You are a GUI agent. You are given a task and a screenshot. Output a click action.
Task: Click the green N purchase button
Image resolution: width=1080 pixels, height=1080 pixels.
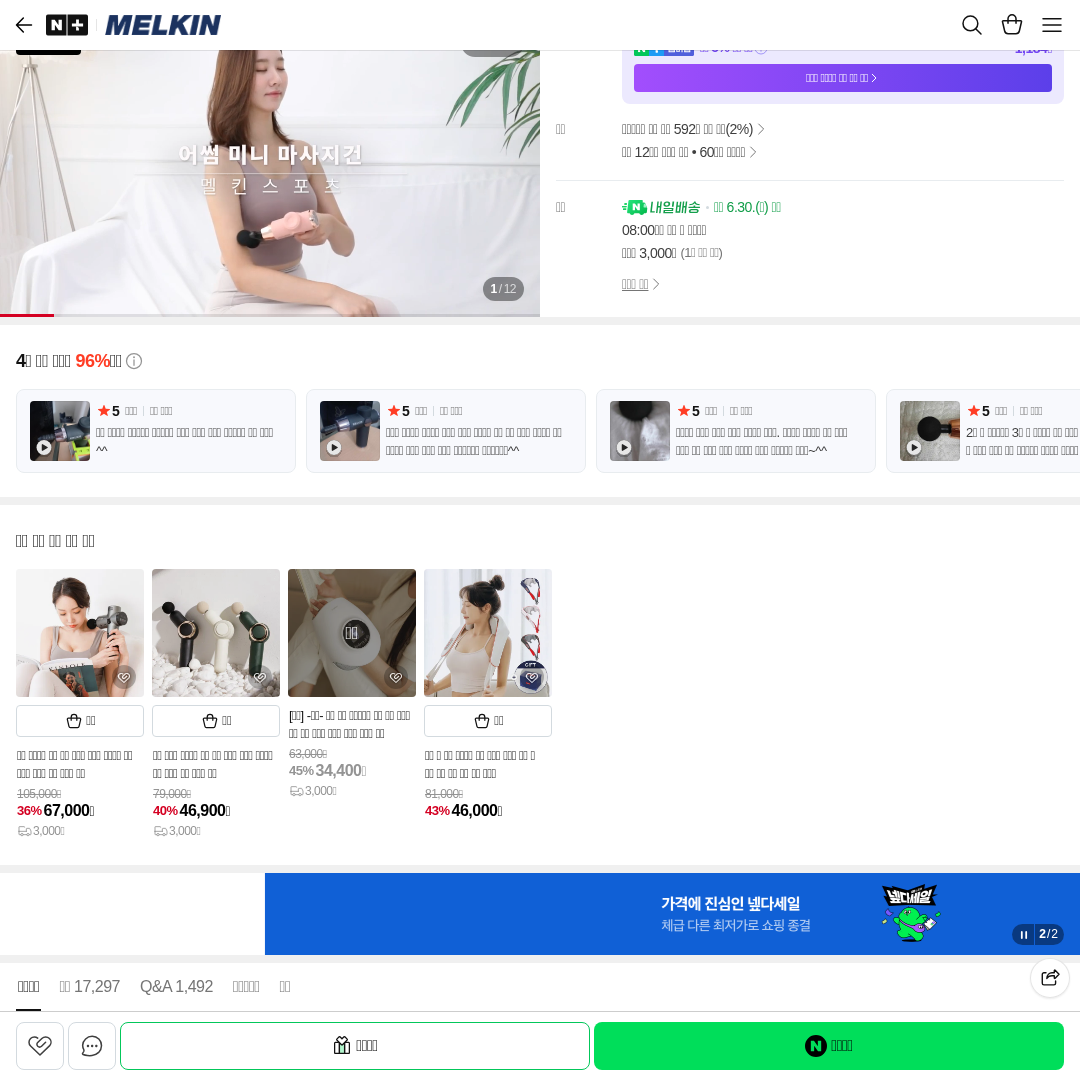coord(829,1046)
